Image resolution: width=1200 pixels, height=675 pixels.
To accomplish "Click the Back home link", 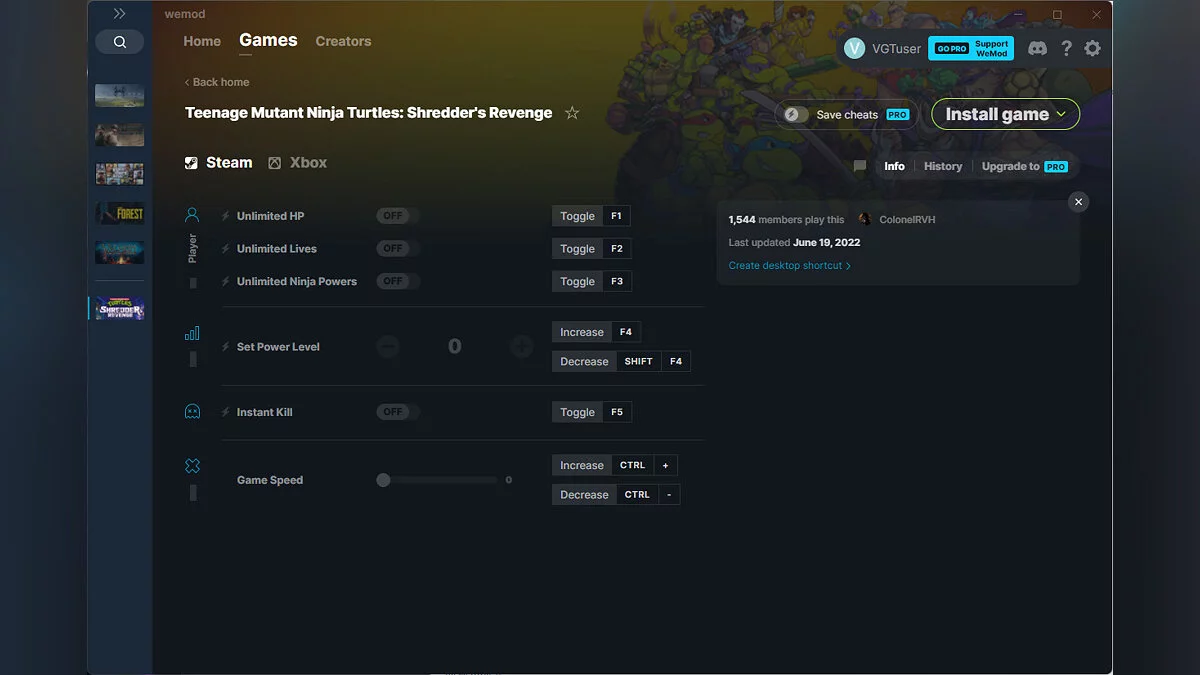I will 217,82.
